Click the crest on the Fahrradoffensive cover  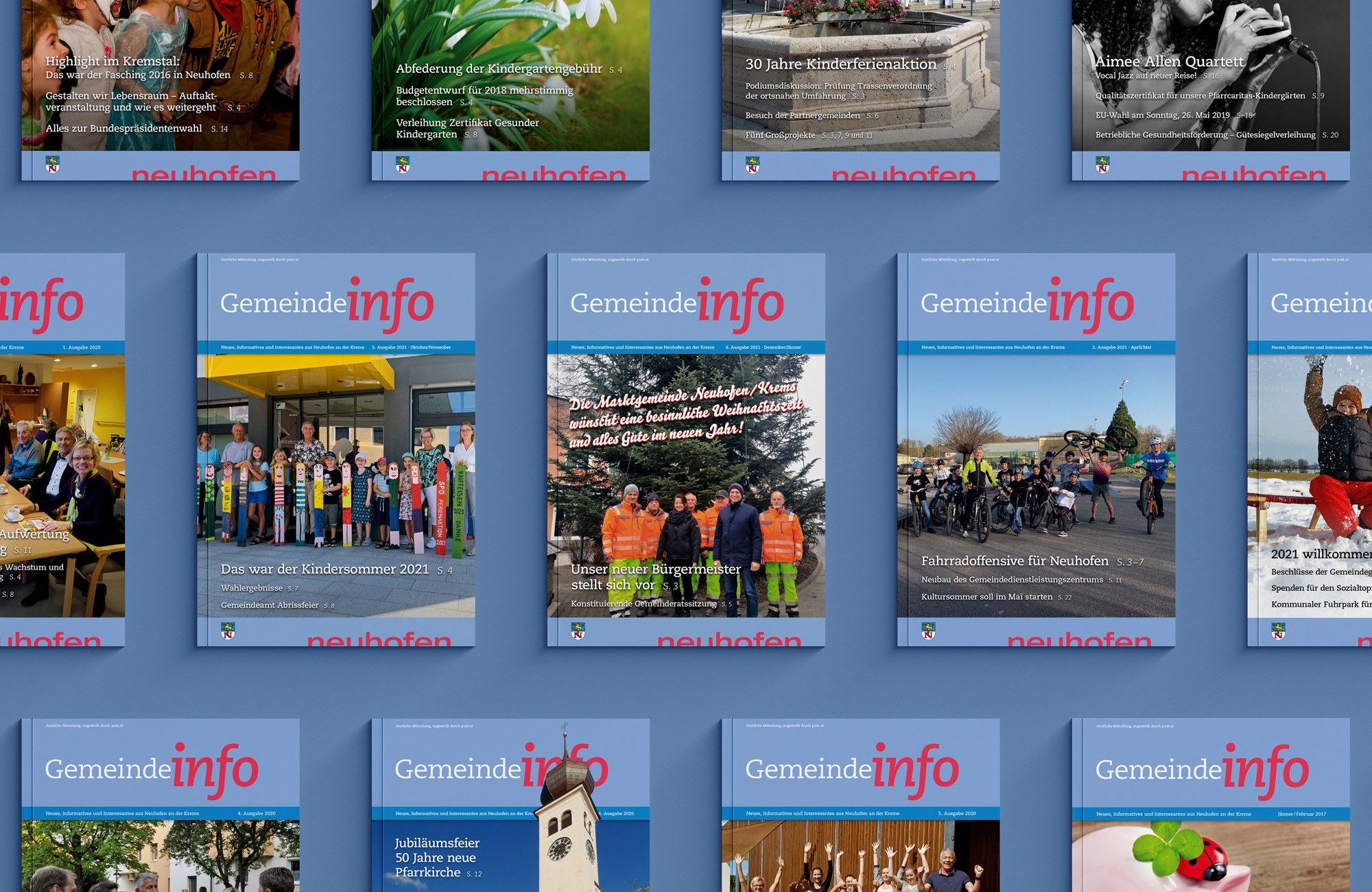[x=928, y=631]
